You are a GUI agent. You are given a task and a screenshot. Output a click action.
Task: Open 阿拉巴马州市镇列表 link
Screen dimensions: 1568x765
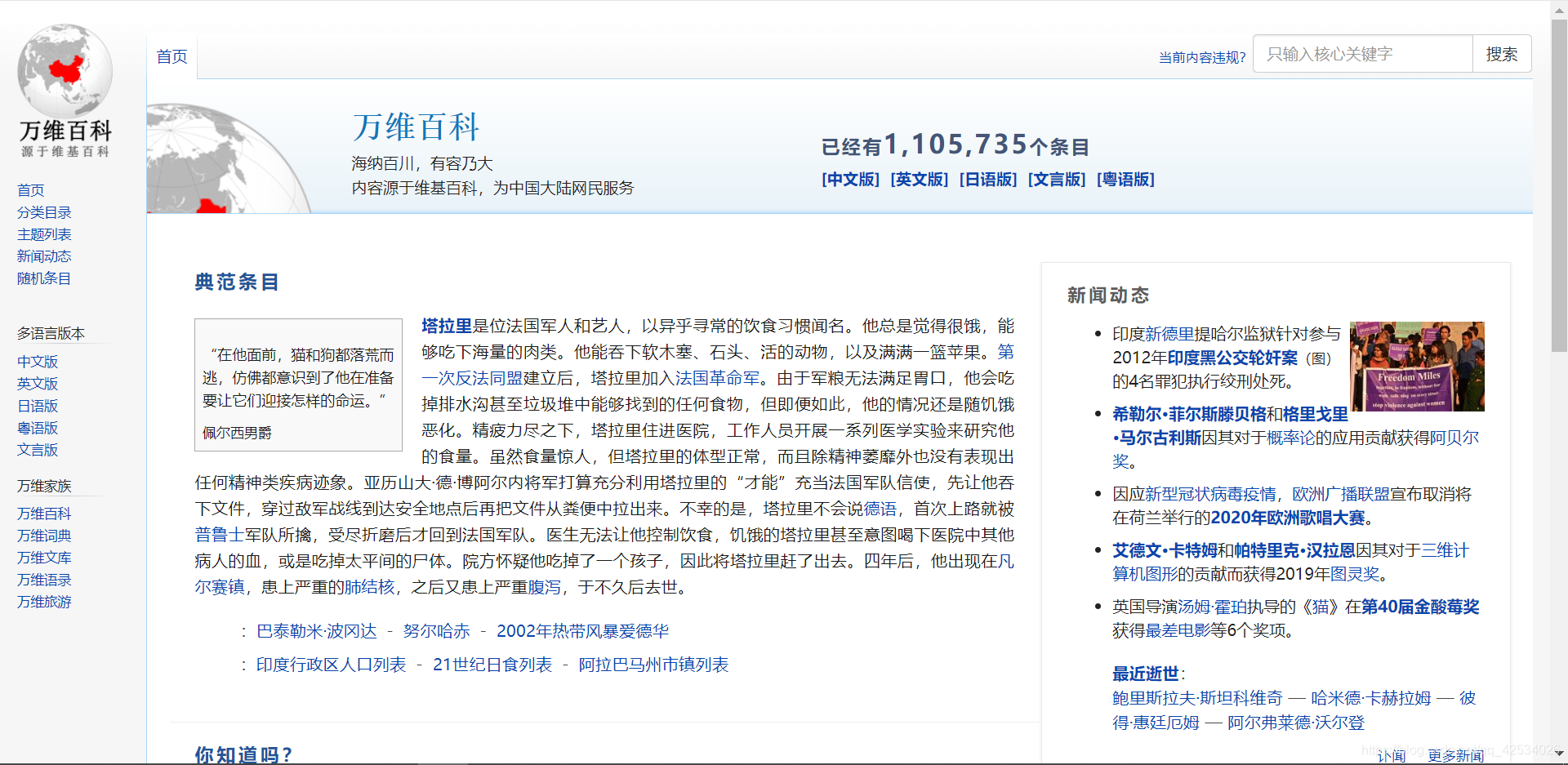click(x=653, y=665)
